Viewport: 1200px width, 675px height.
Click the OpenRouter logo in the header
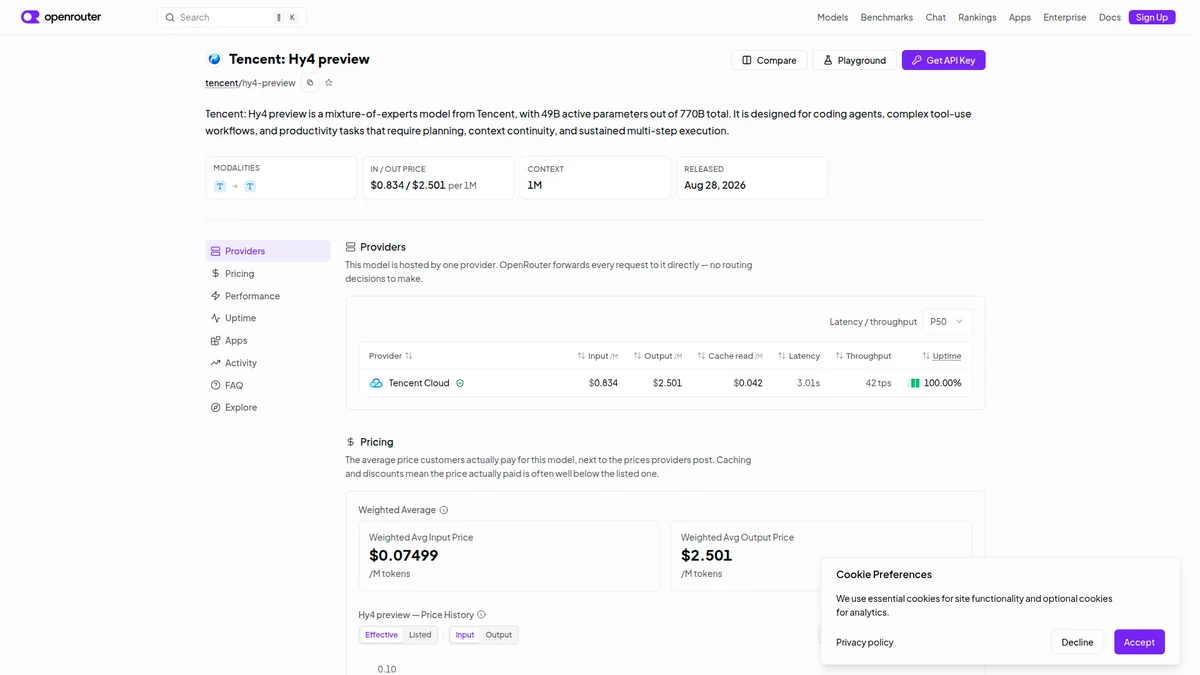[61, 17]
